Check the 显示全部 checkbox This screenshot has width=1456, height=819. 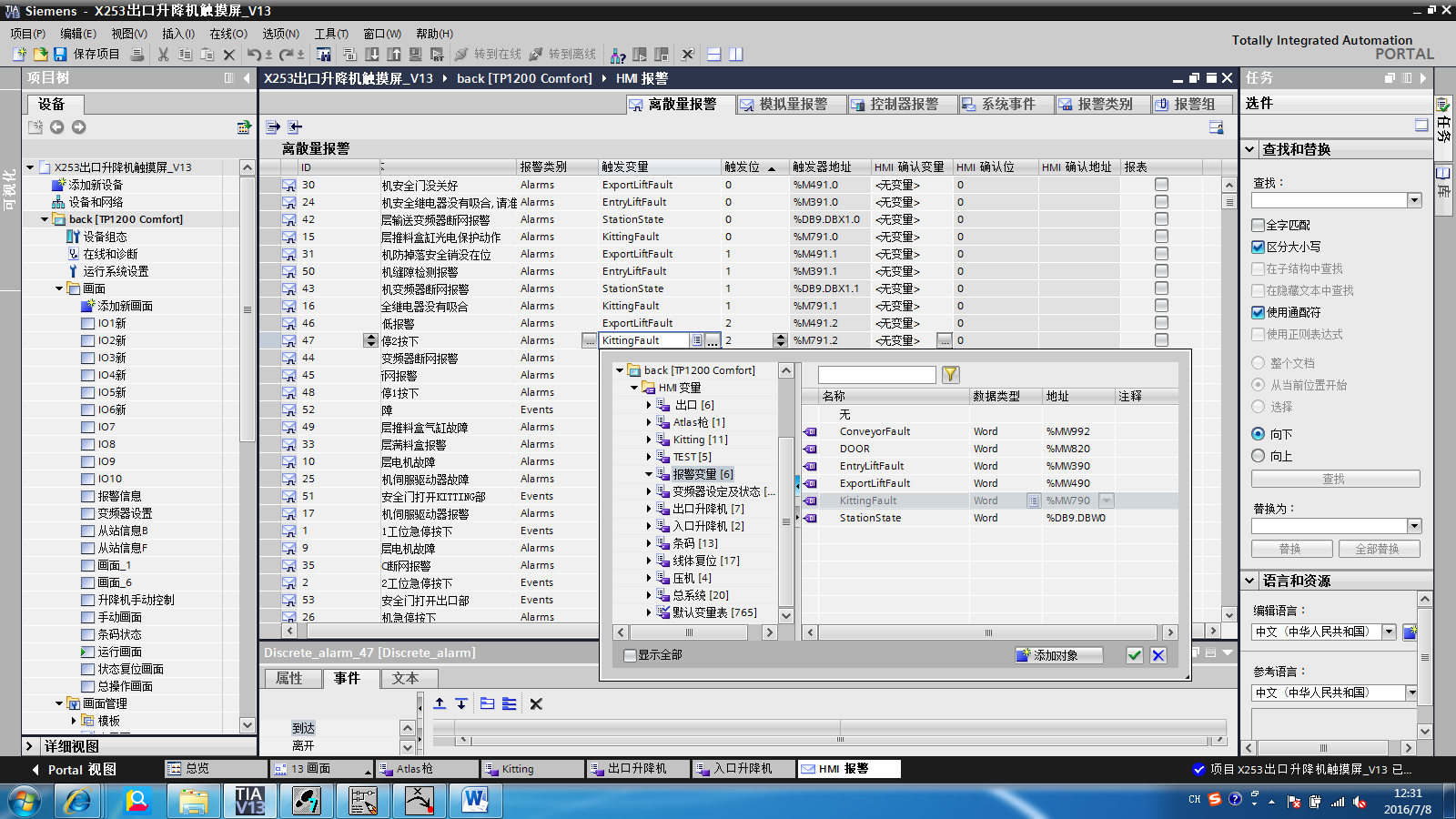pyautogui.click(x=630, y=655)
